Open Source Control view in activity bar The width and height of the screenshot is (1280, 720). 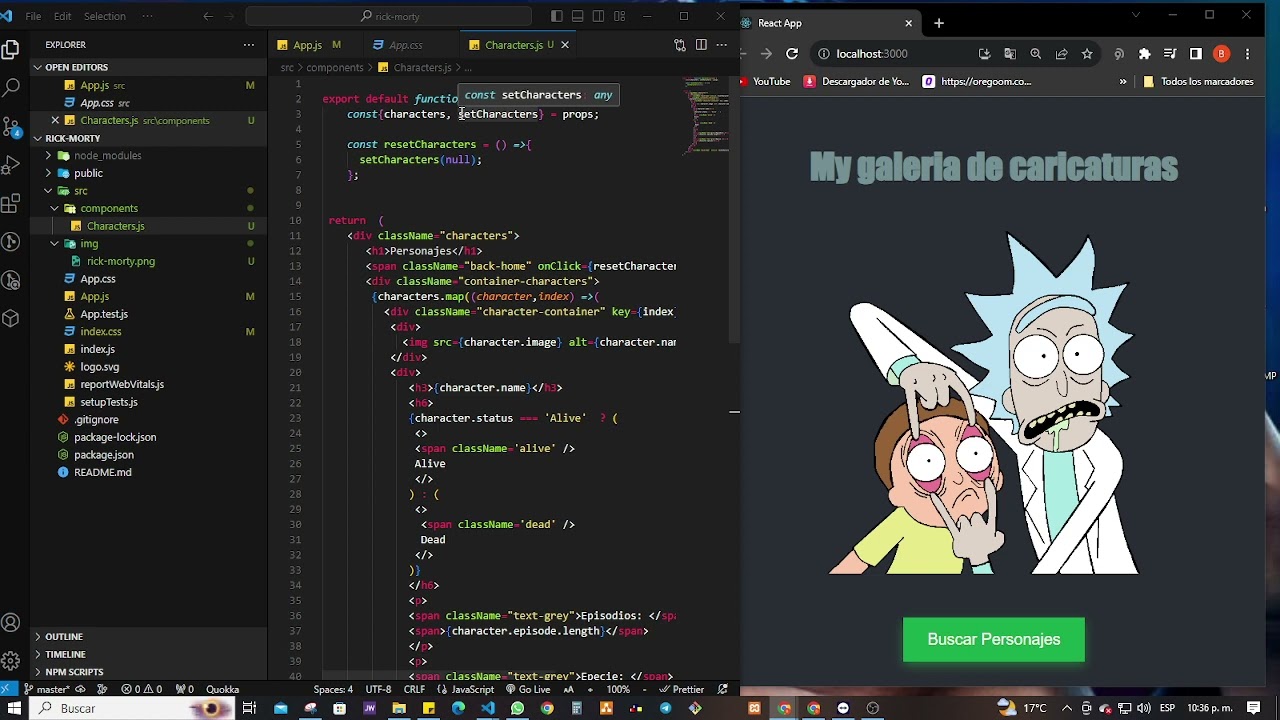[11, 127]
